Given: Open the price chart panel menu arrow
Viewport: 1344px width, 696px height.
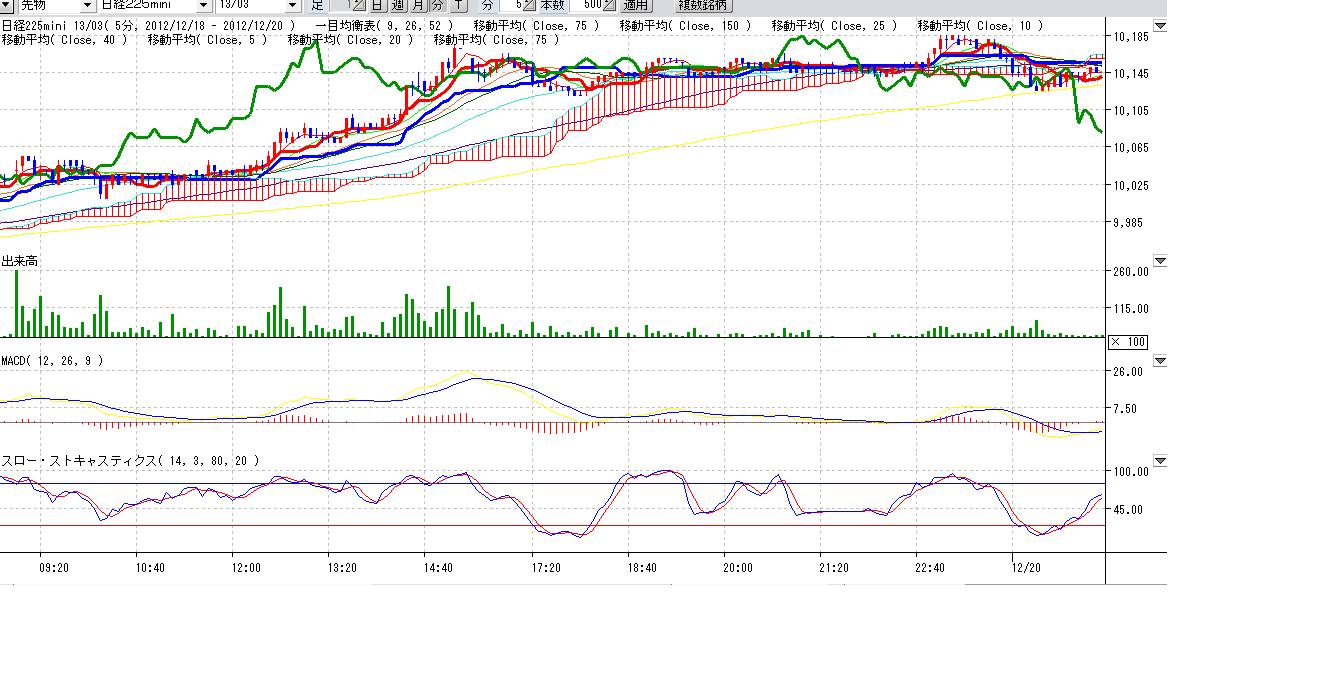Looking at the screenshot, I should 1160,26.
